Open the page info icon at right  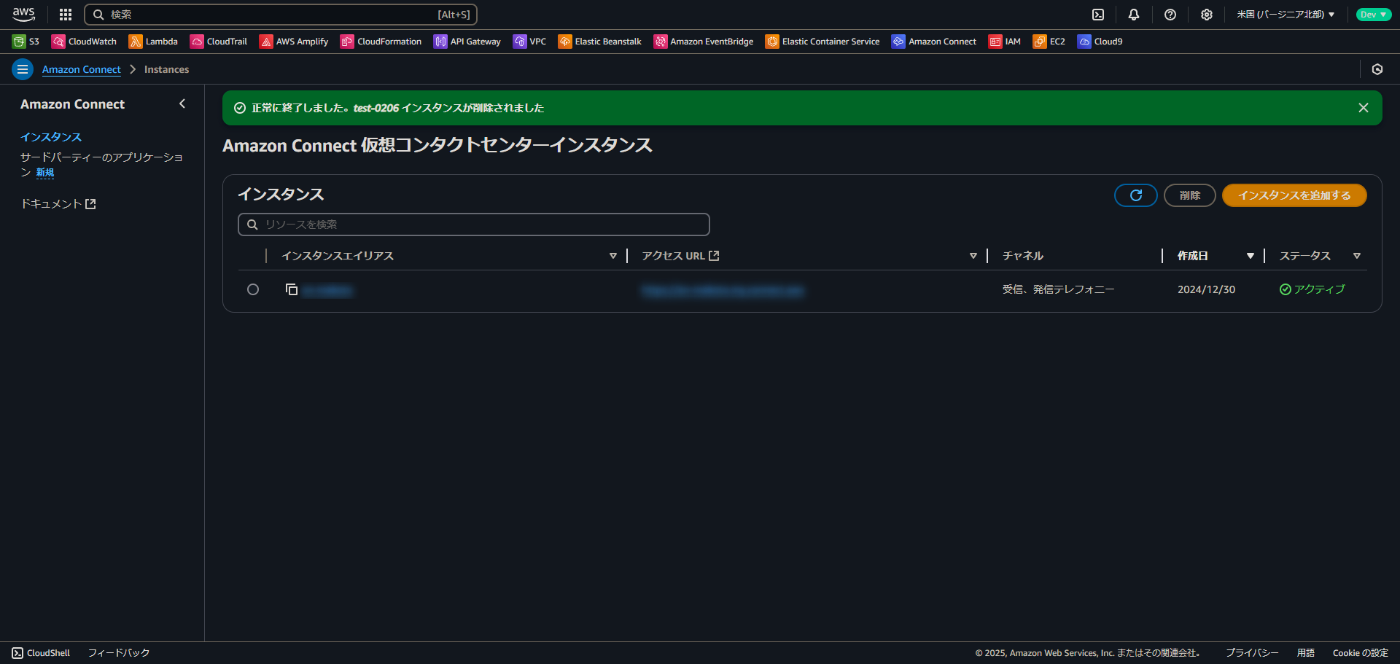coord(1377,69)
